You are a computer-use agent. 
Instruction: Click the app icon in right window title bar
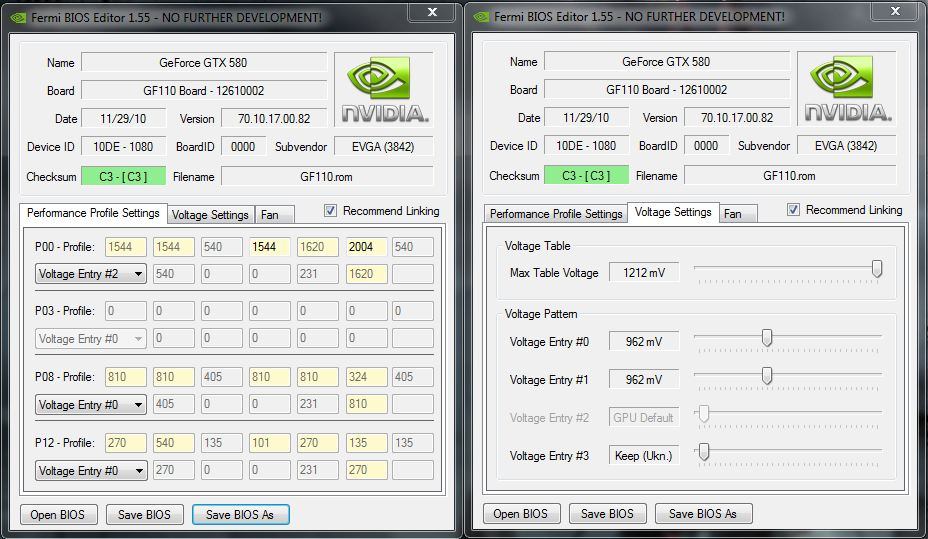481,17
